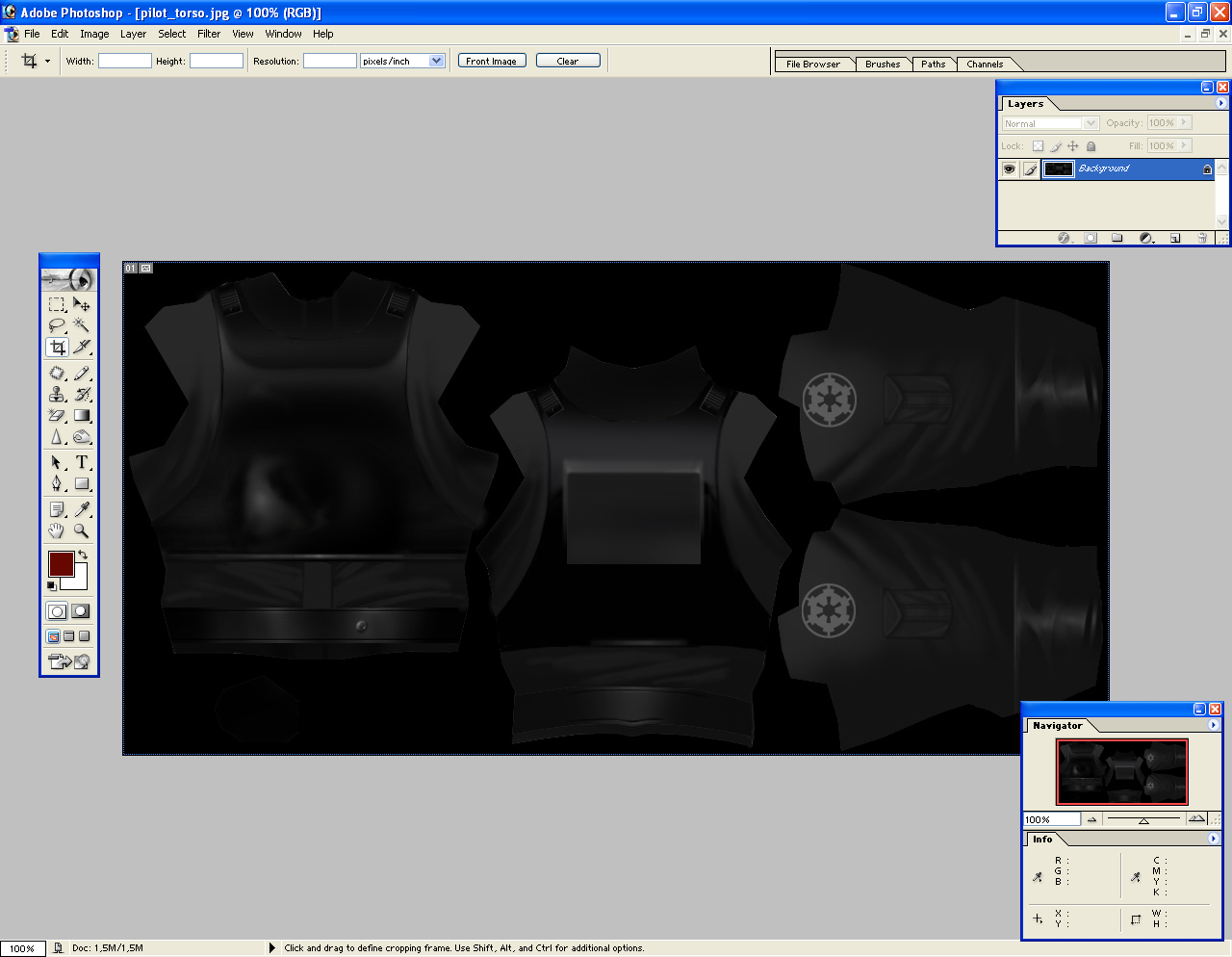This screenshot has width=1232, height=957.
Task: Open the Filter menu
Action: pos(209,34)
